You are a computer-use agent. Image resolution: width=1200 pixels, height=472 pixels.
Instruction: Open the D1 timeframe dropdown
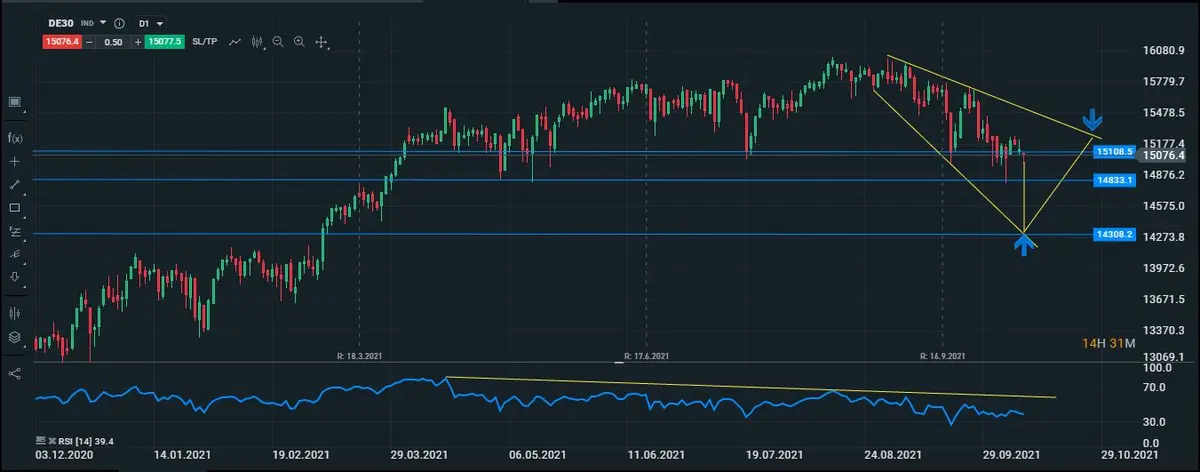[x=151, y=22]
